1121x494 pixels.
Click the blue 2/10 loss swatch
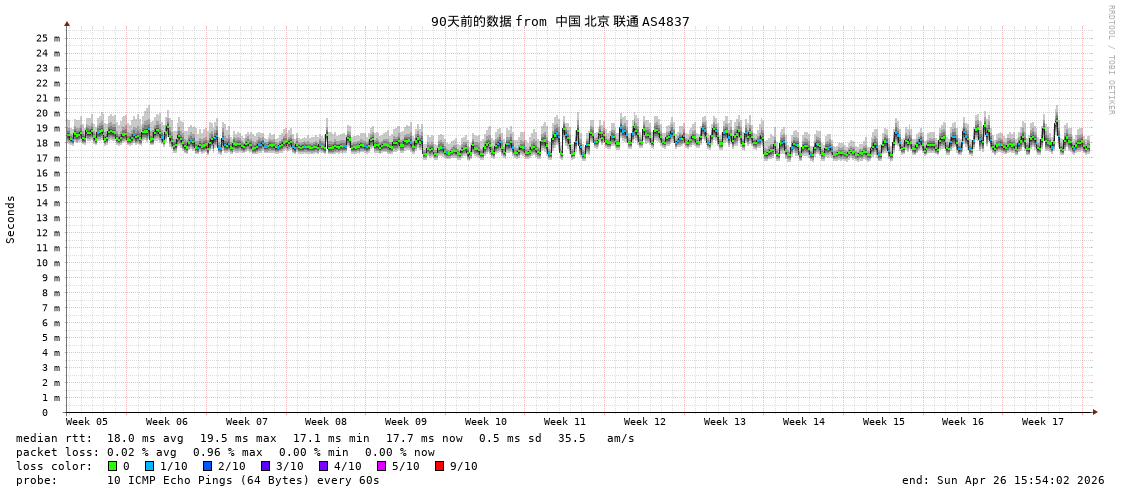pos(207,466)
